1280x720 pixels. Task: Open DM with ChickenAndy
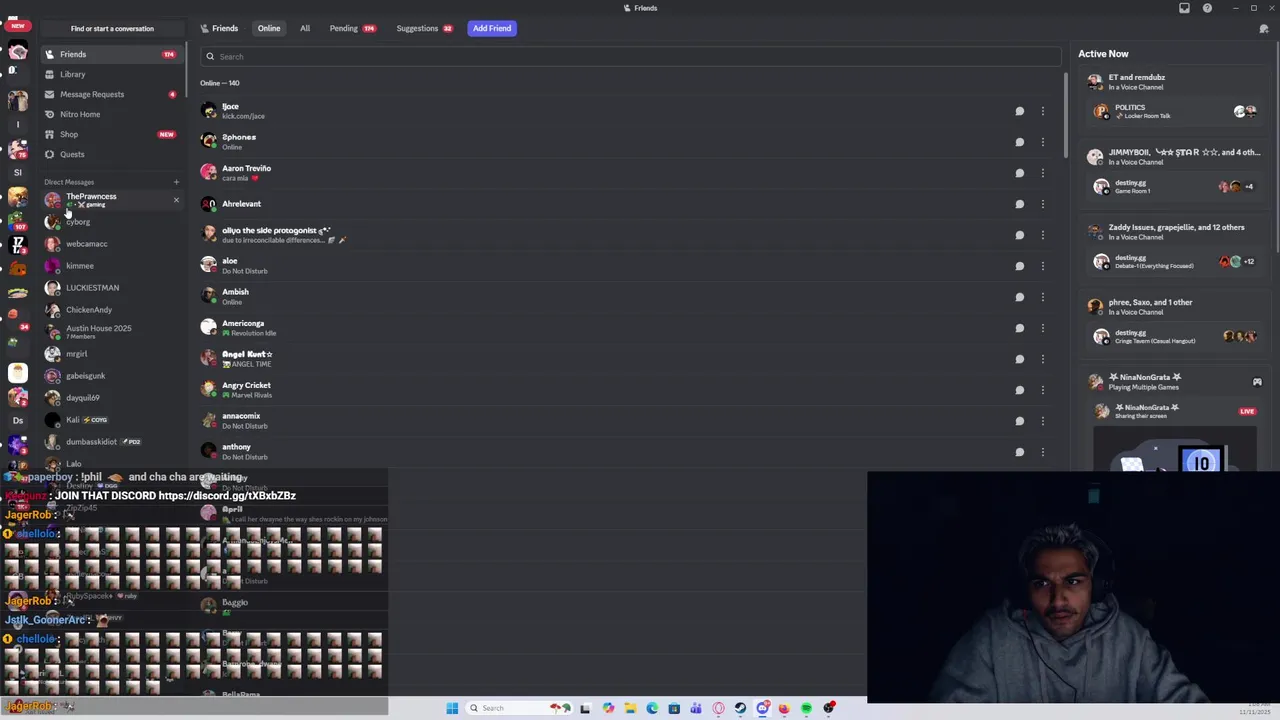click(x=110, y=310)
